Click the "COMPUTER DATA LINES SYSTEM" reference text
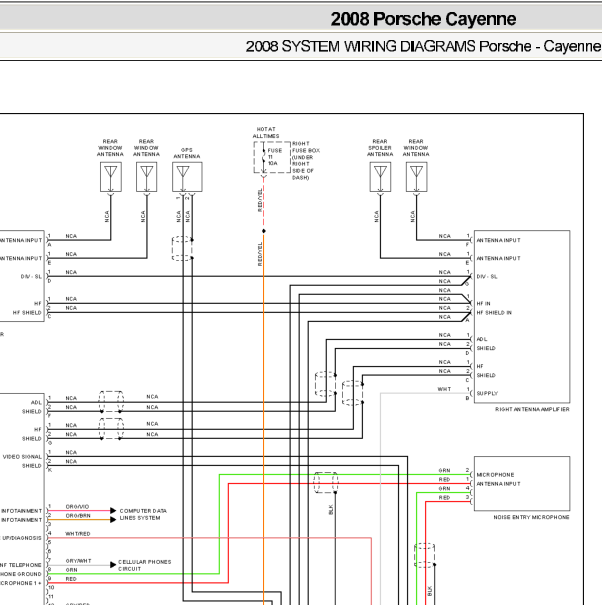The height and width of the screenshot is (605, 602). 143,514
